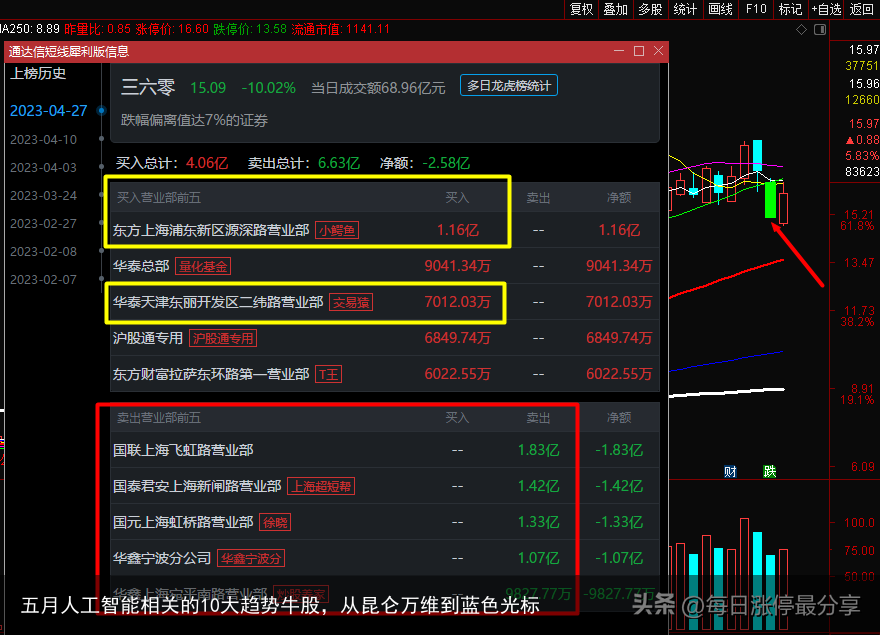The height and width of the screenshot is (635, 880).
Task: Click the 买入营业部前五 table header
Action: (x=158, y=198)
